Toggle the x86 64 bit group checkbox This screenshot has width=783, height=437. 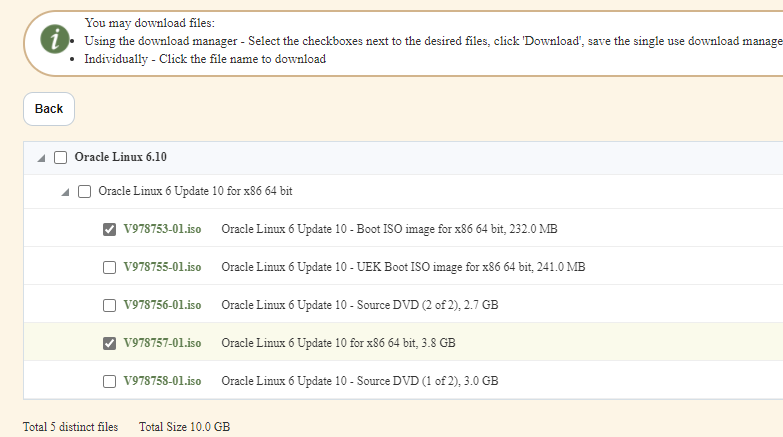click(x=84, y=191)
